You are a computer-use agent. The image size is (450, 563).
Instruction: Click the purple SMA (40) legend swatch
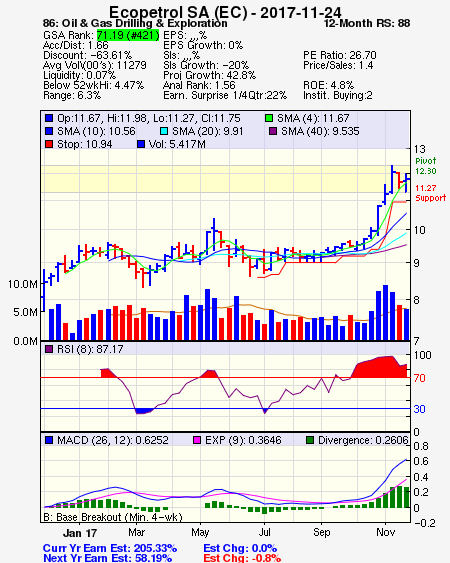pyautogui.click(x=273, y=131)
